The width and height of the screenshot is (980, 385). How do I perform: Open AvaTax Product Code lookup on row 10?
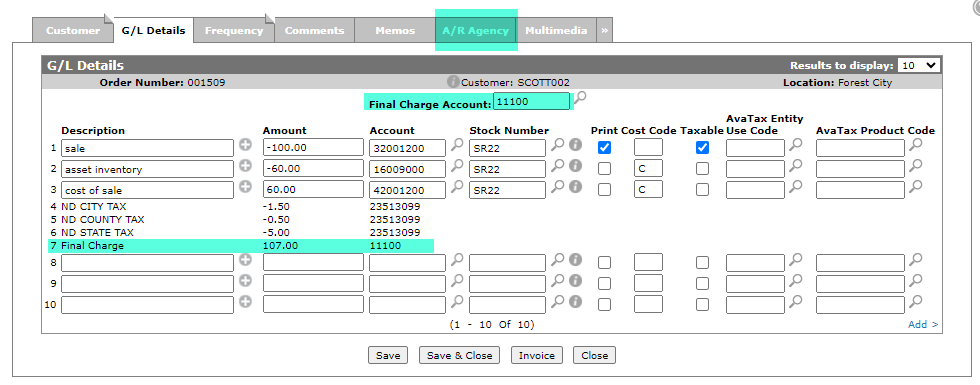(x=915, y=301)
